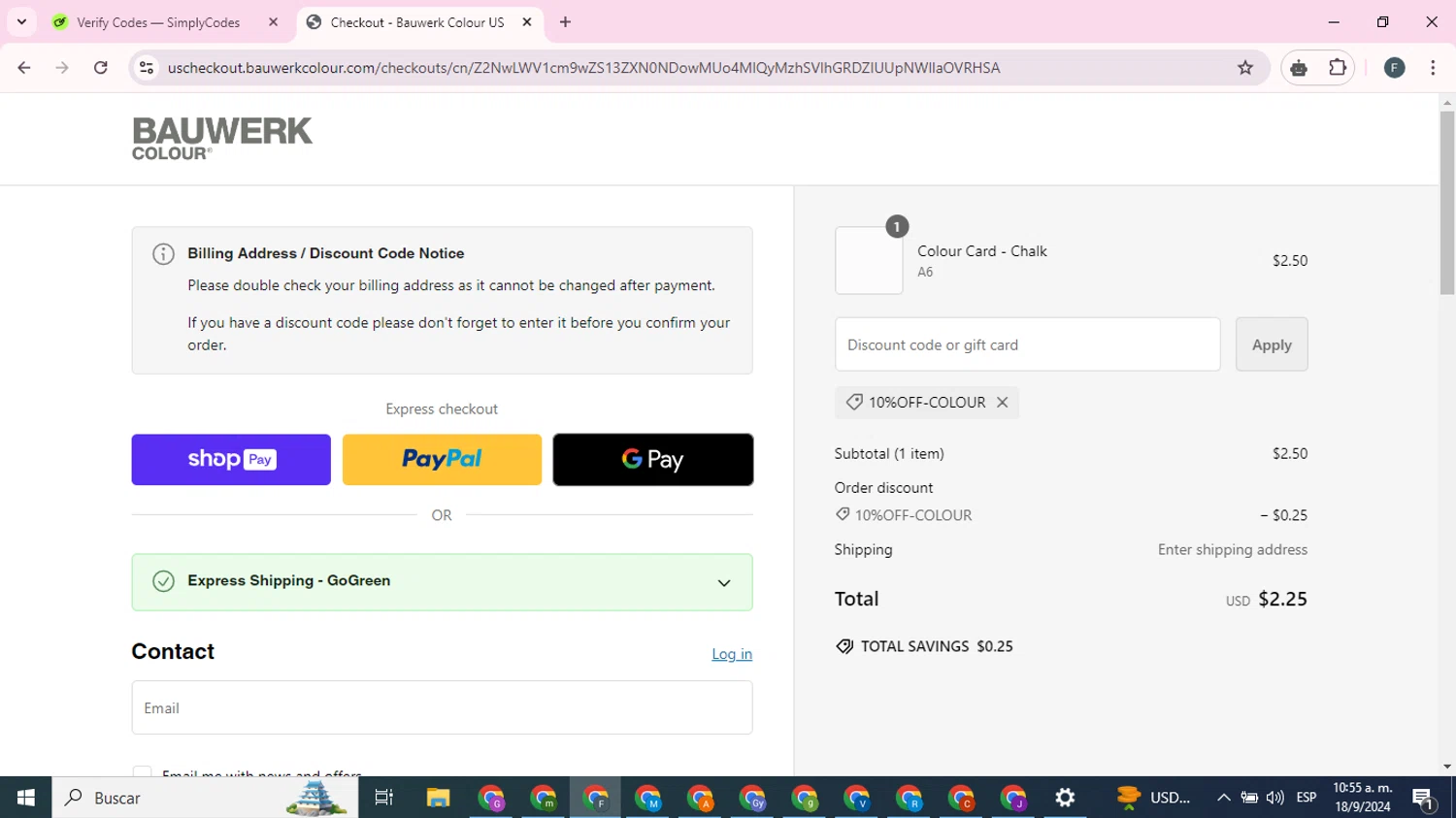Image resolution: width=1456 pixels, height=818 pixels.
Task: Click the Billing Address / Discount Code Notice heading
Action: 326,253
